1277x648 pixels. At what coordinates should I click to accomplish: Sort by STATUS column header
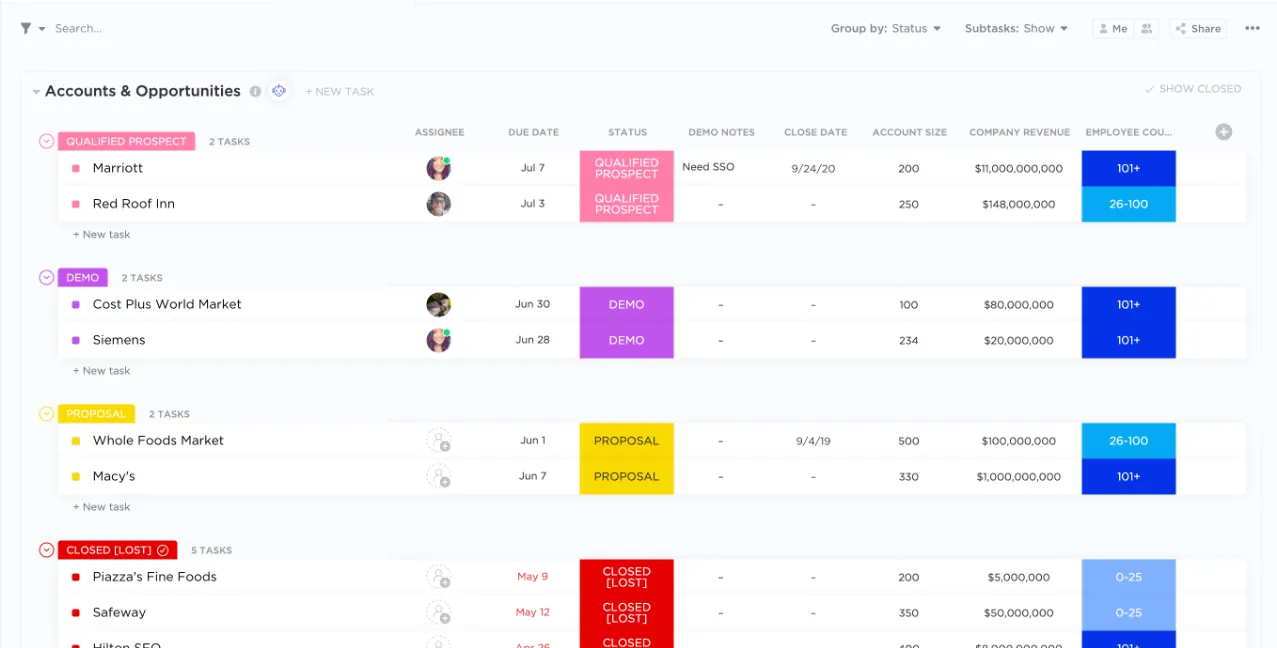pyautogui.click(x=627, y=132)
